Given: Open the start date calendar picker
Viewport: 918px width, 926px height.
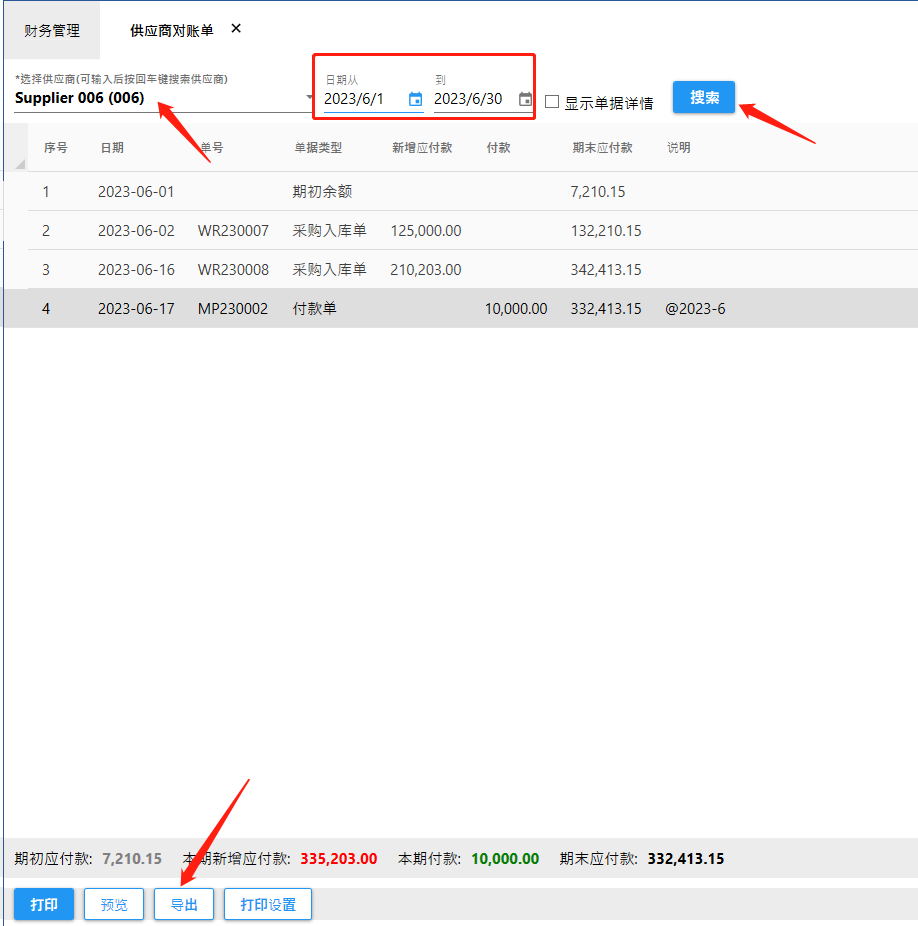Looking at the screenshot, I should [416, 99].
